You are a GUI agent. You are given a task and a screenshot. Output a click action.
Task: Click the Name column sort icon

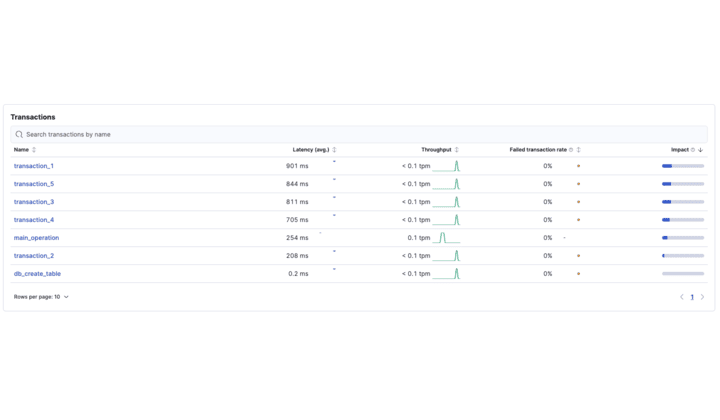(34, 150)
